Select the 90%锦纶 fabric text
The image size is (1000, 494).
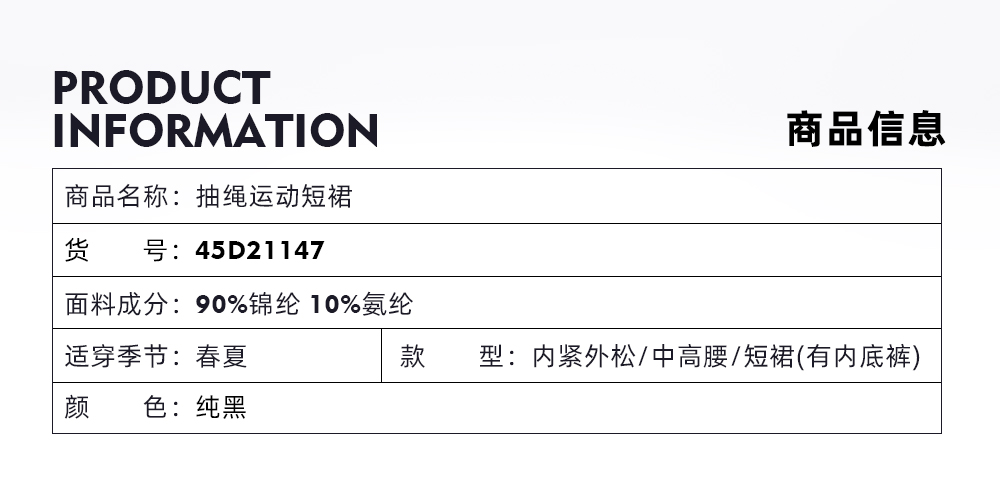[x=247, y=303]
